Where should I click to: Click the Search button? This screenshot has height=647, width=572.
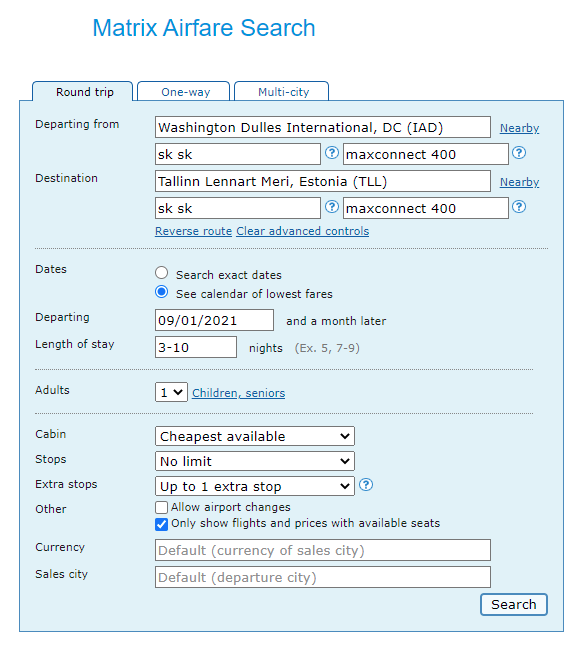(x=514, y=604)
